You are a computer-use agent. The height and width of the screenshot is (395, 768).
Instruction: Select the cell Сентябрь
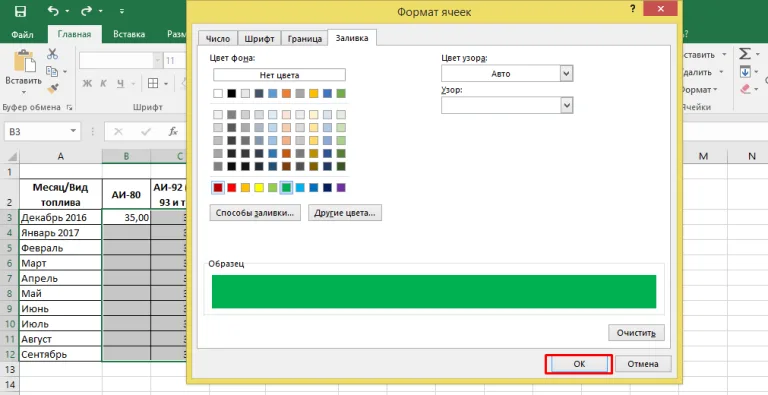pyautogui.click(x=61, y=354)
